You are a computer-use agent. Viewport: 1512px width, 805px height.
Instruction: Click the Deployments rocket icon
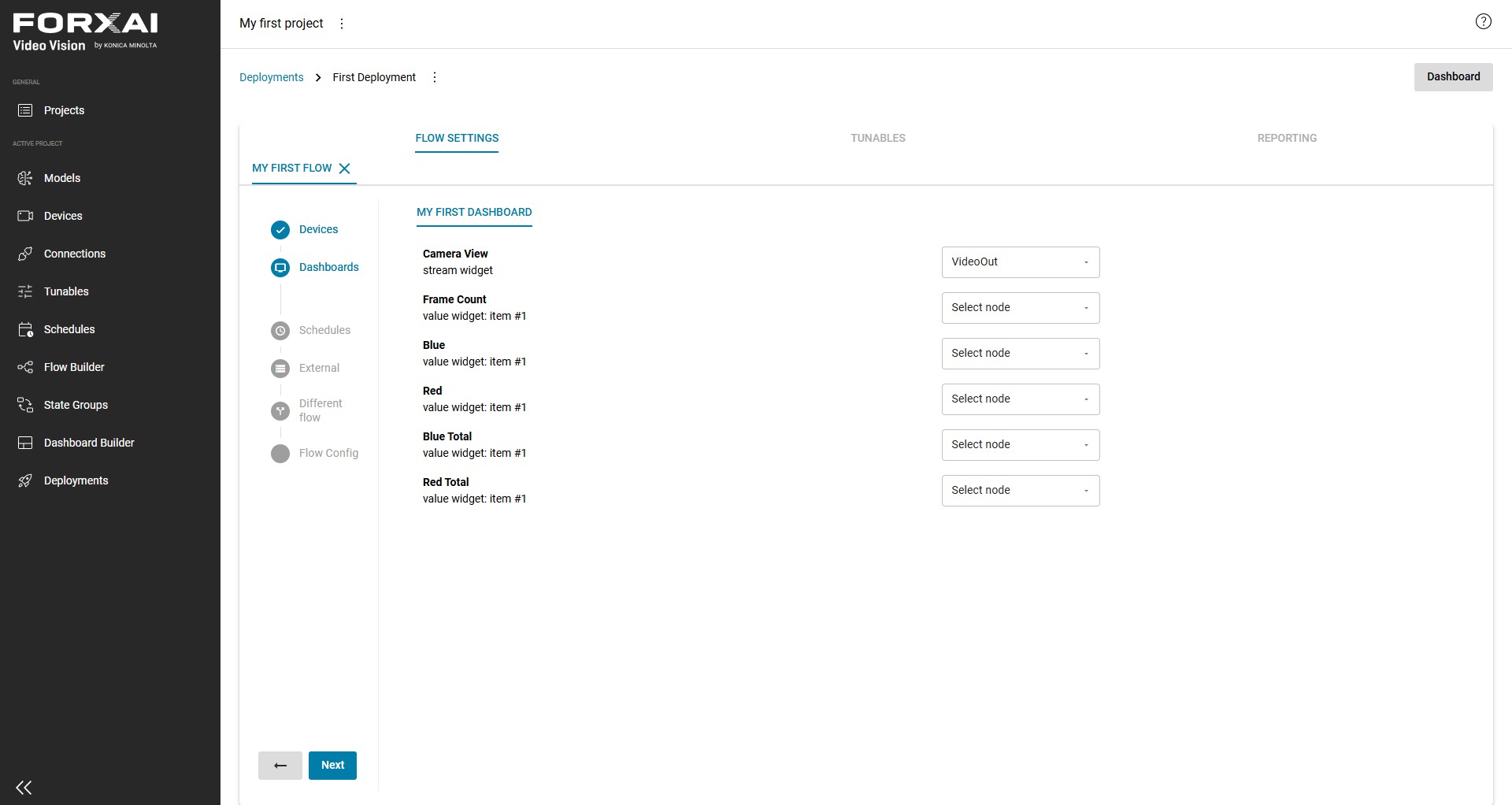25,480
